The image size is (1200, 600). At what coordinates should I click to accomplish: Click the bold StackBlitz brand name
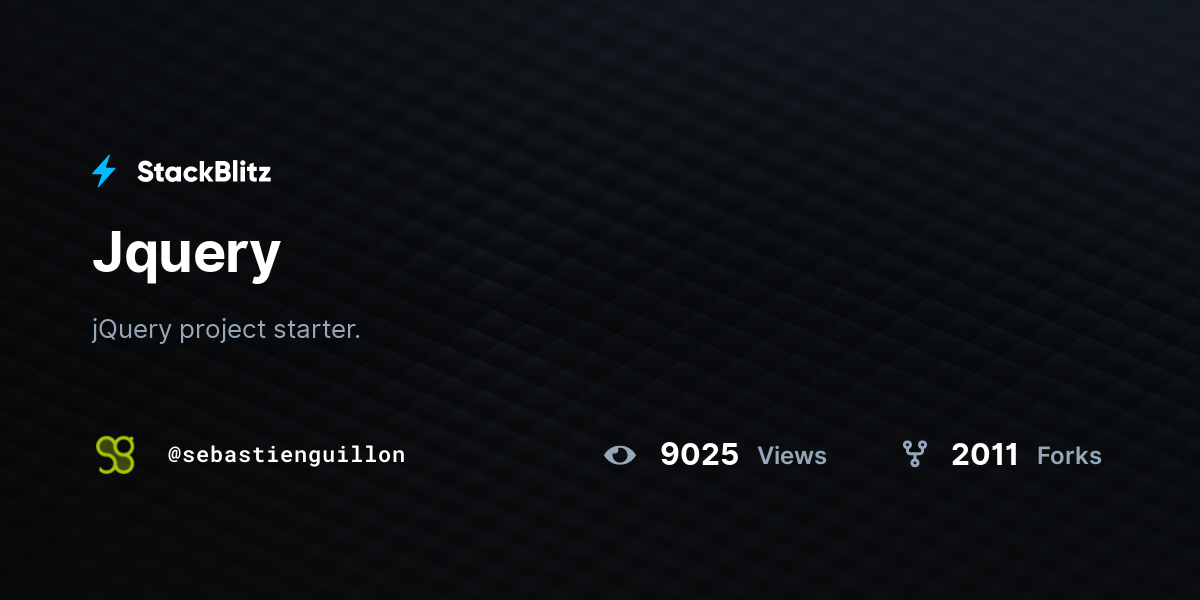pyautogui.click(x=204, y=172)
